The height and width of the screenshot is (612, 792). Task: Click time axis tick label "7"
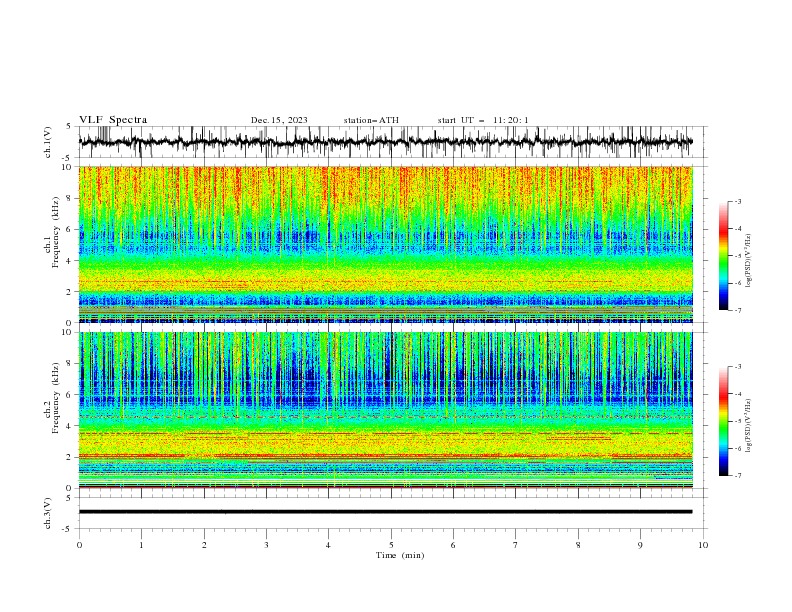pos(516,545)
